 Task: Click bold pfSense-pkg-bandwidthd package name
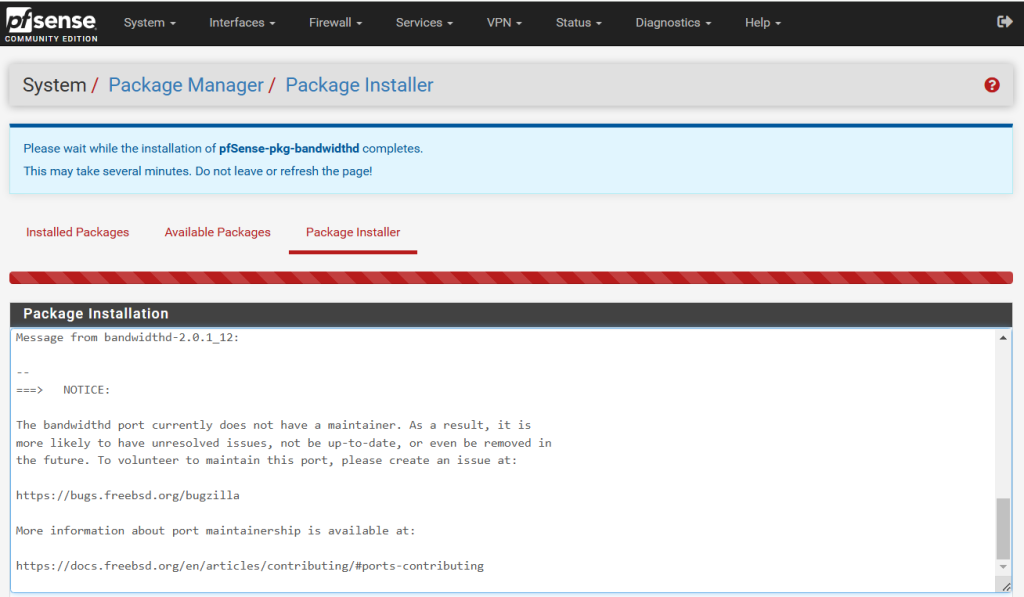tap(289, 149)
